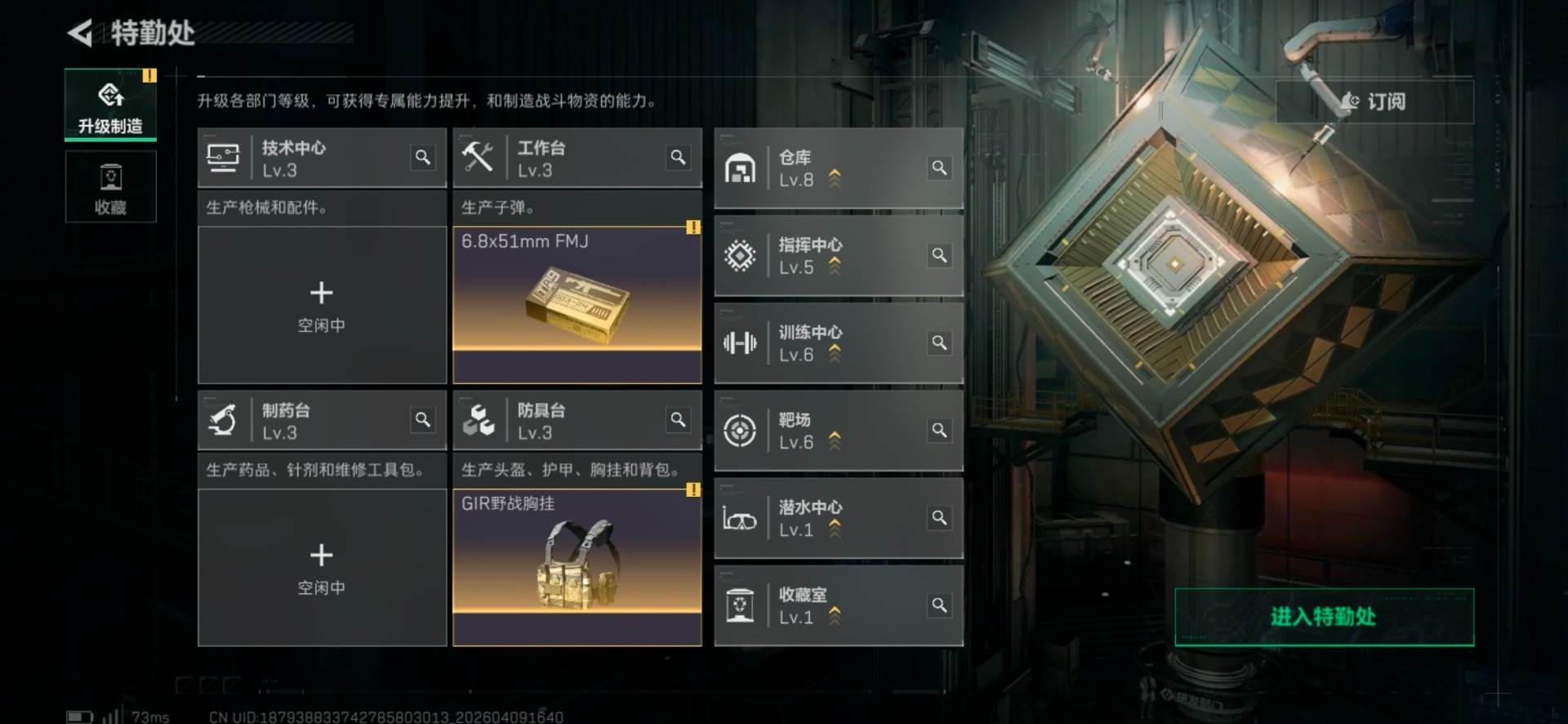Open the 防具台 magnifier icon
The height and width of the screenshot is (724, 1568).
pyautogui.click(x=678, y=419)
